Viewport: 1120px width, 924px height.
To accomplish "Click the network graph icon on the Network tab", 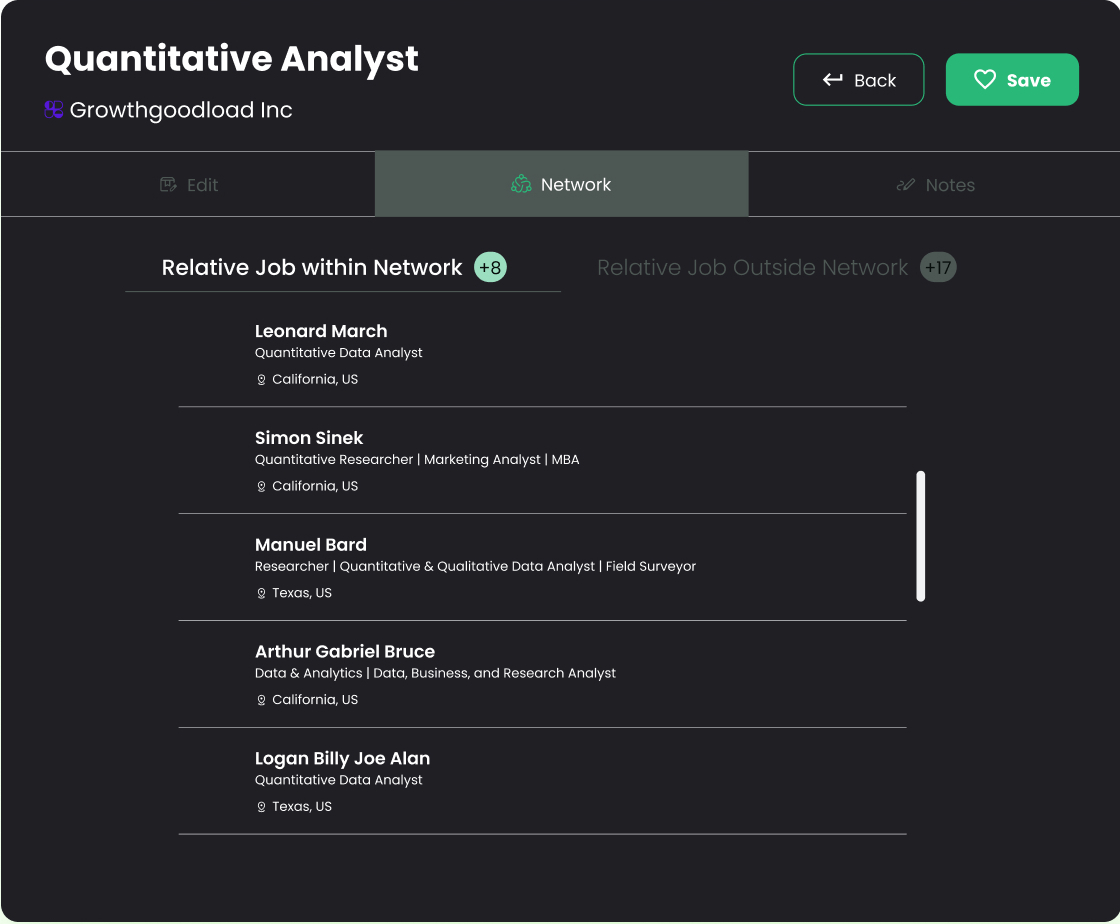I will pyautogui.click(x=520, y=184).
